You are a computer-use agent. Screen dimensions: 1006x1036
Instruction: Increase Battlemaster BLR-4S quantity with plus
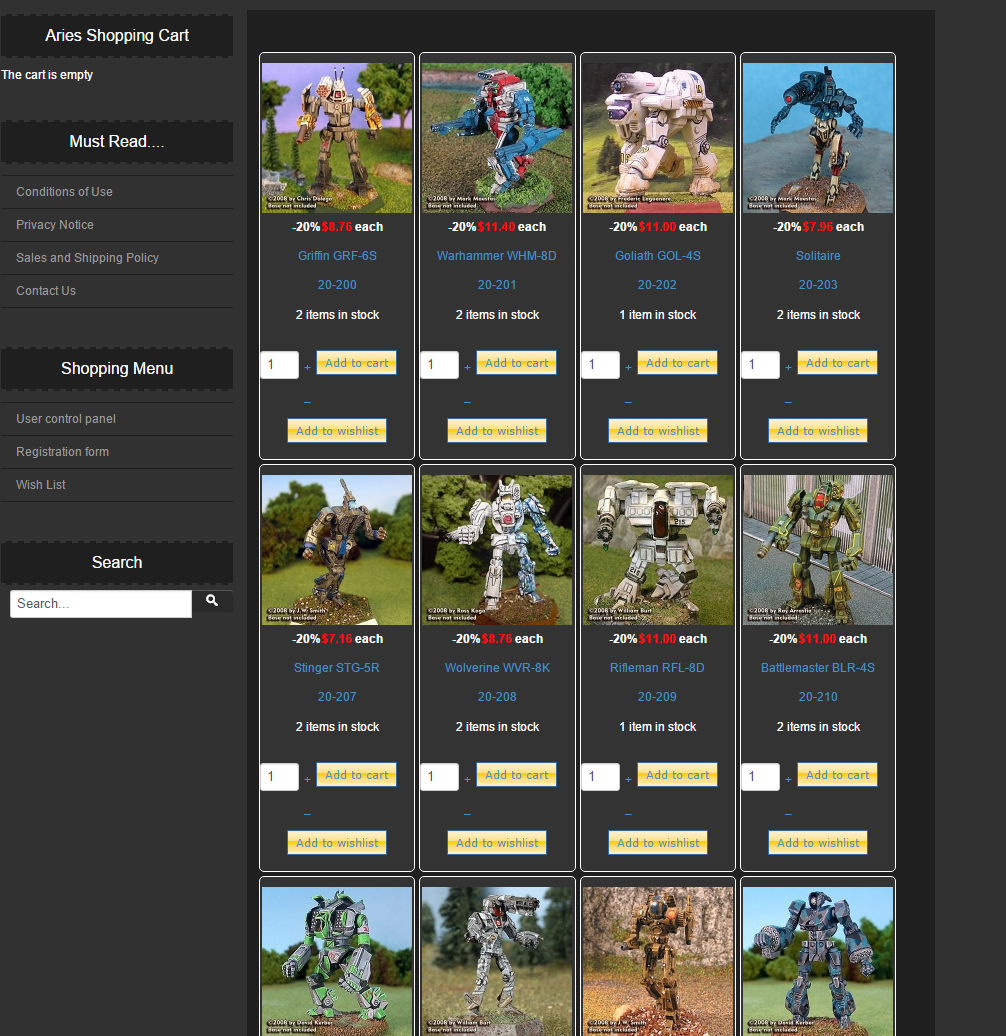pyautogui.click(x=788, y=780)
